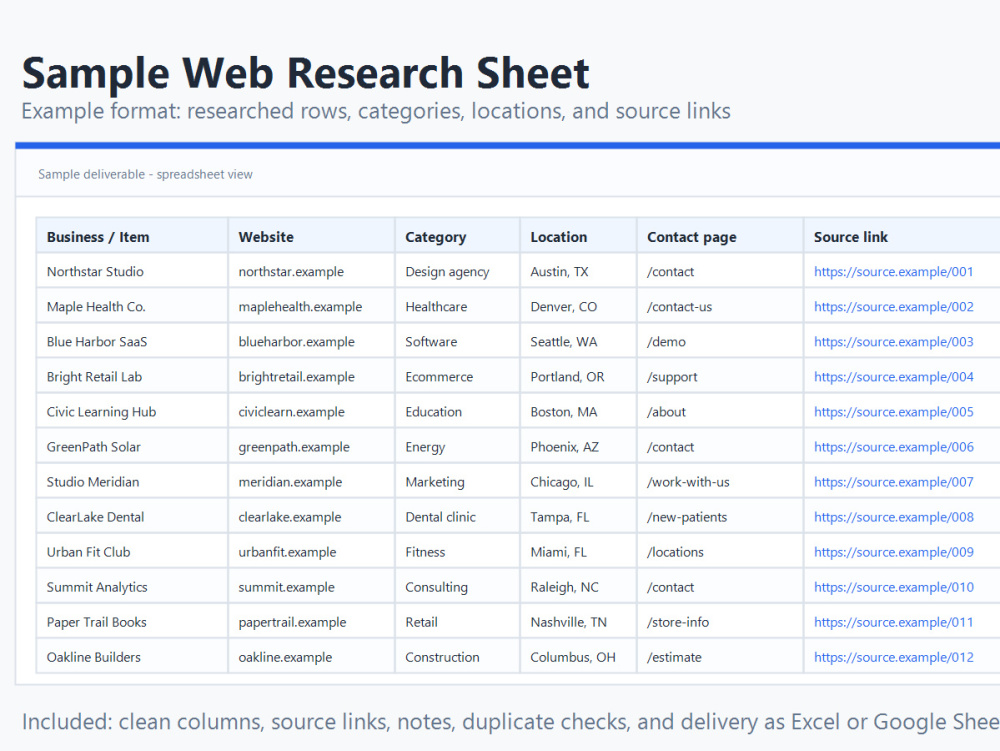Click the brightretail.example website cell
The height and width of the screenshot is (751, 1000).
(311, 377)
